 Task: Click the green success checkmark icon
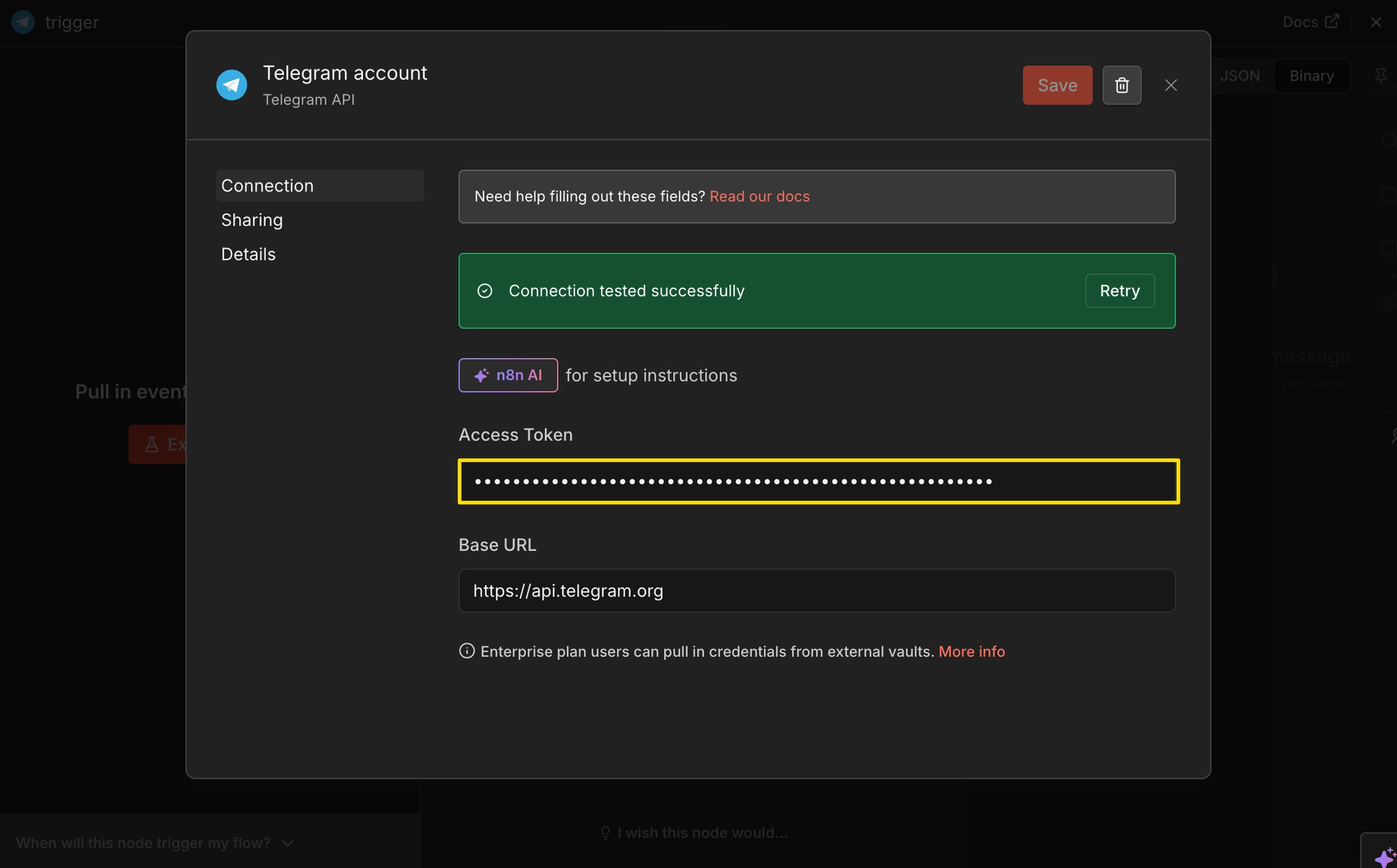pyautogui.click(x=485, y=291)
